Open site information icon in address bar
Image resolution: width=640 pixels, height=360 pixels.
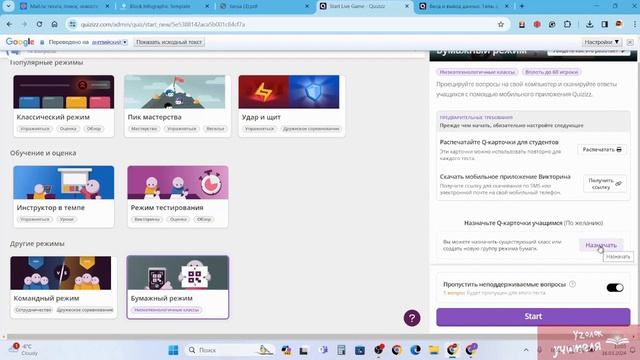73,24
